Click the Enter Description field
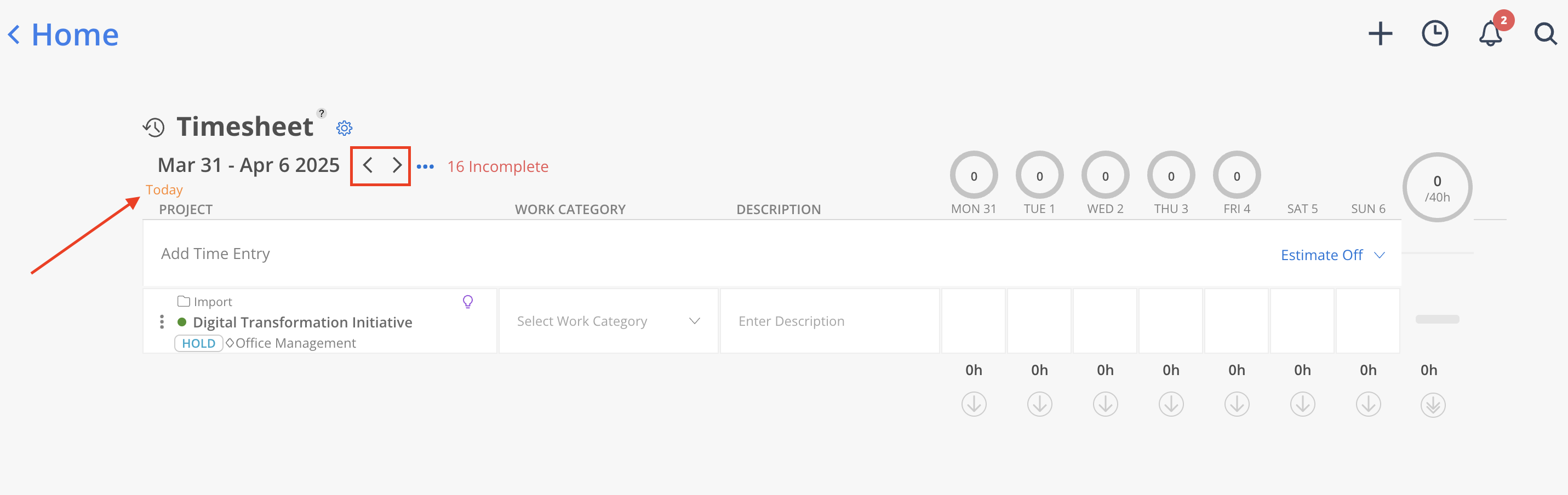 tap(829, 321)
